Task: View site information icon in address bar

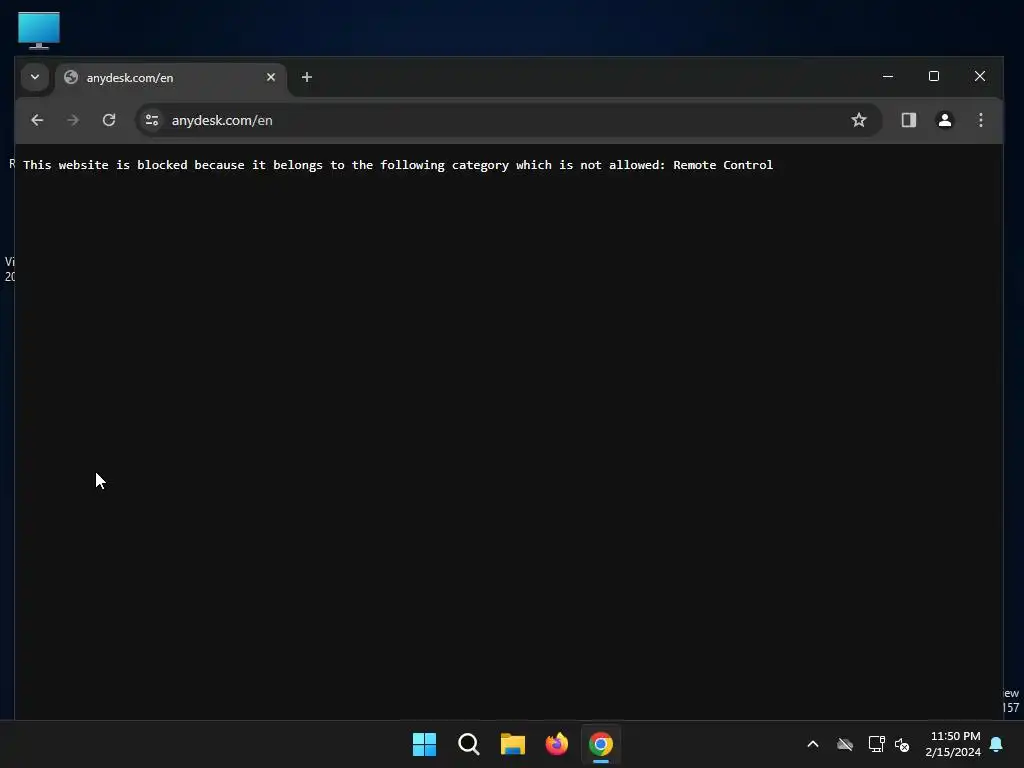Action: (x=152, y=120)
